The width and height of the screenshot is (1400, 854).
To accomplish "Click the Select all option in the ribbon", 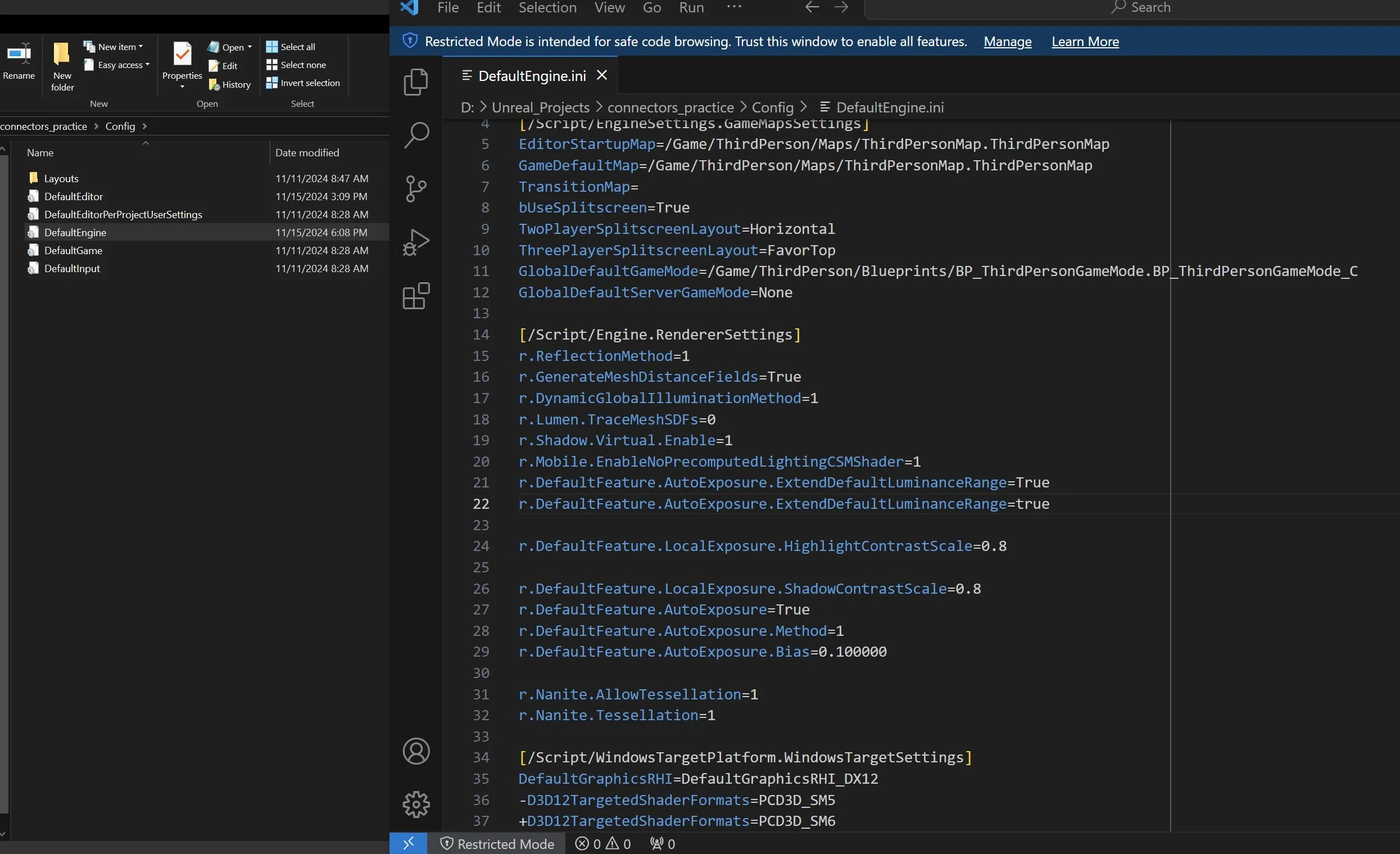I will (297, 47).
